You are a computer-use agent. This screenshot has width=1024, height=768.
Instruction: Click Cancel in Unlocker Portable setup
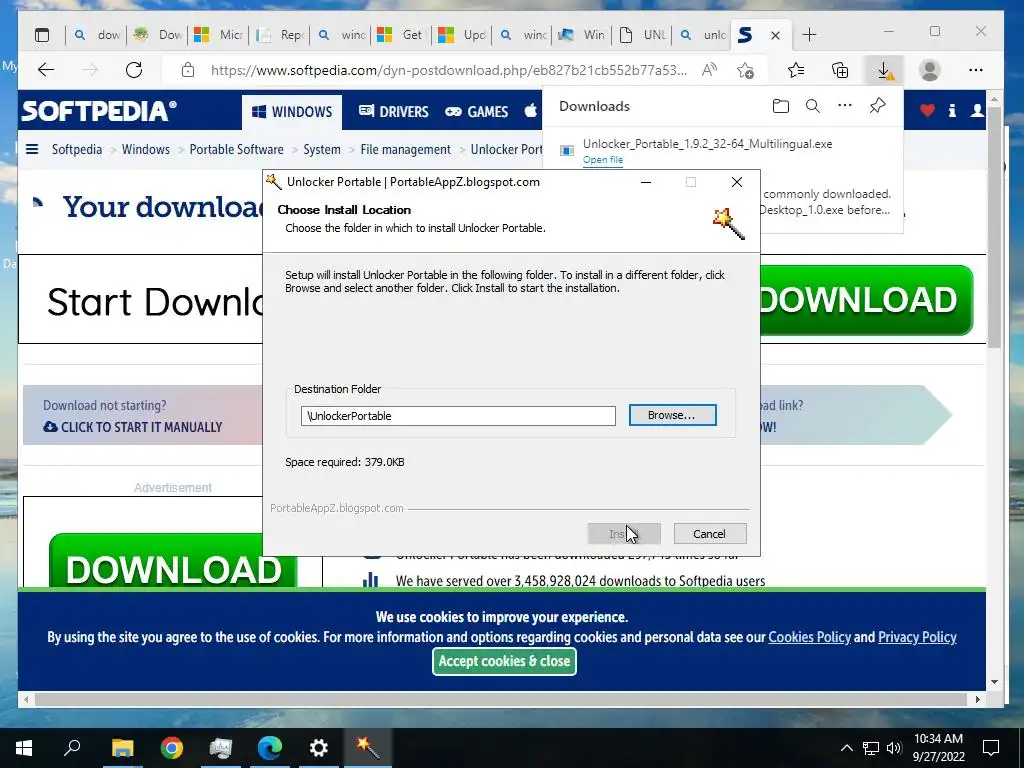(x=710, y=534)
